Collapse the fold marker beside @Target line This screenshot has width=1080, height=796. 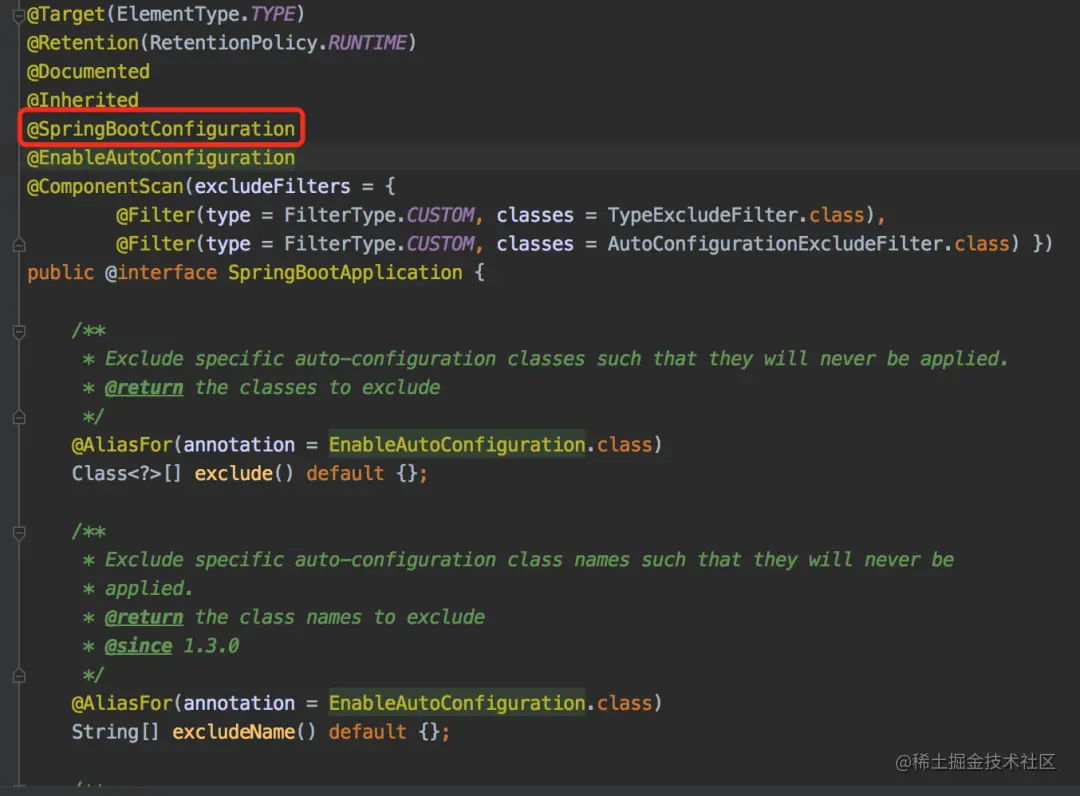tap(19, 15)
